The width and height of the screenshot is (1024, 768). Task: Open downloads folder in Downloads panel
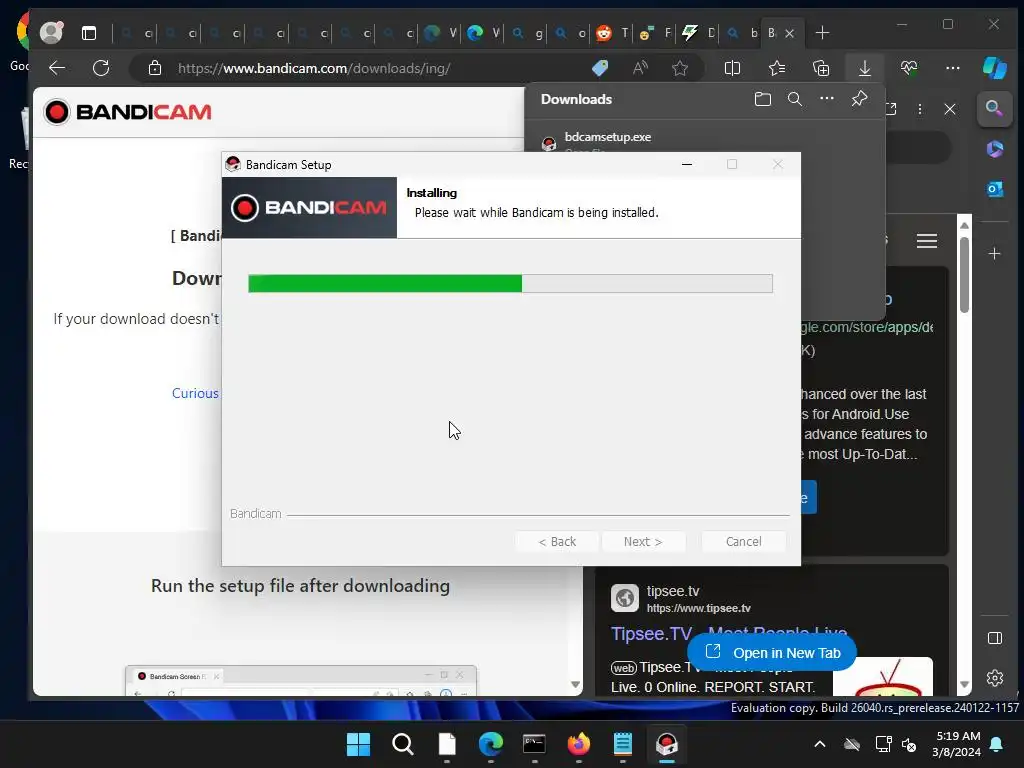coord(763,99)
